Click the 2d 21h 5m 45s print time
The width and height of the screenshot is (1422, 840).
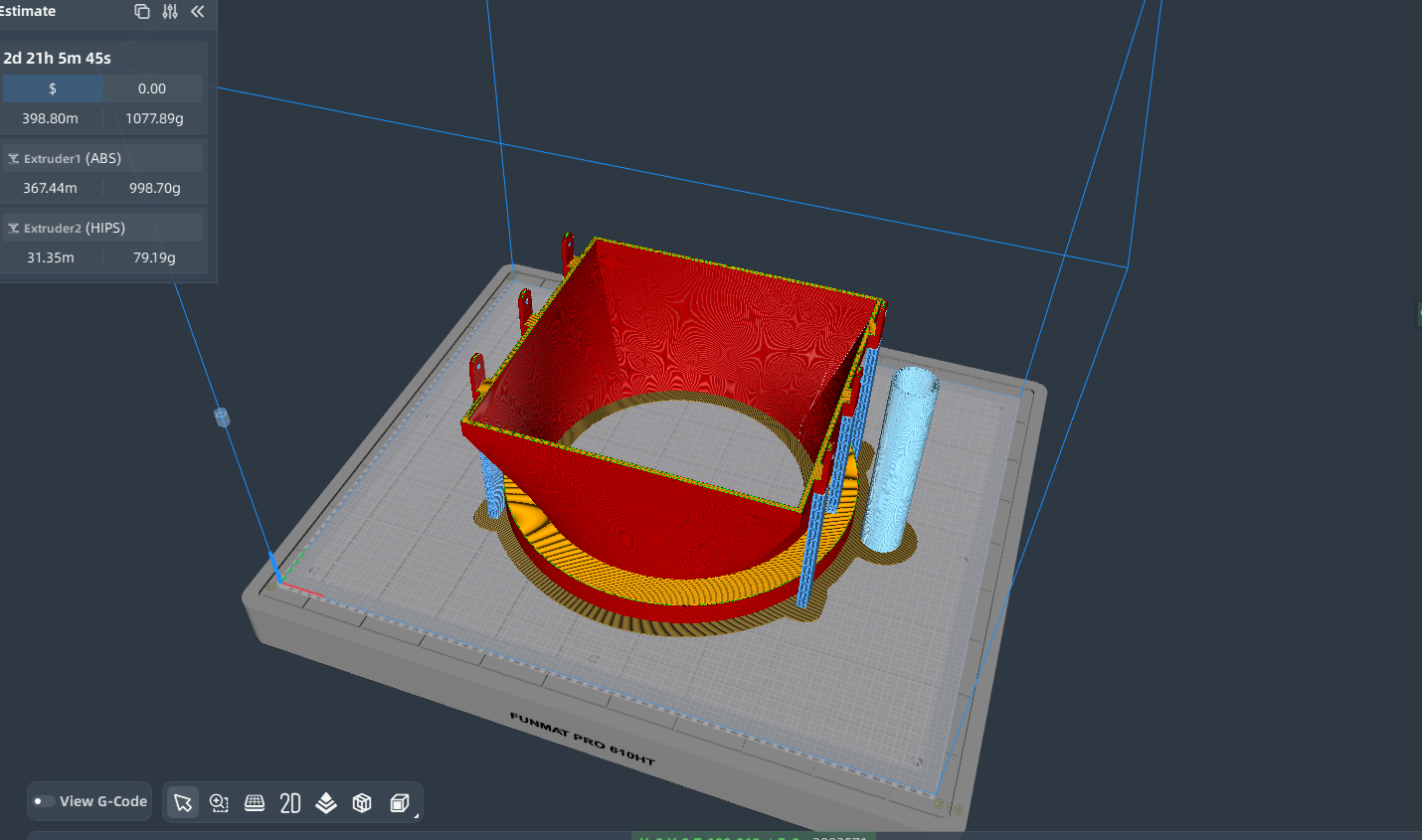pyautogui.click(x=58, y=58)
